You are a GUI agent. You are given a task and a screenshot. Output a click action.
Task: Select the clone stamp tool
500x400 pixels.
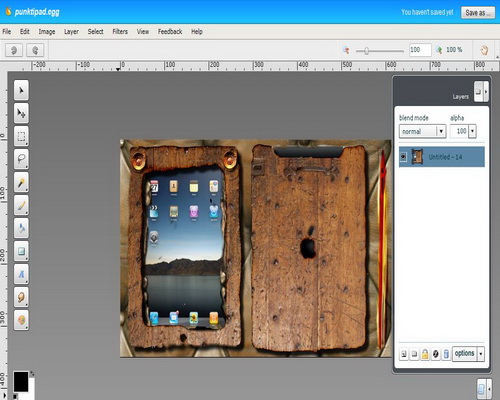click(21, 320)
